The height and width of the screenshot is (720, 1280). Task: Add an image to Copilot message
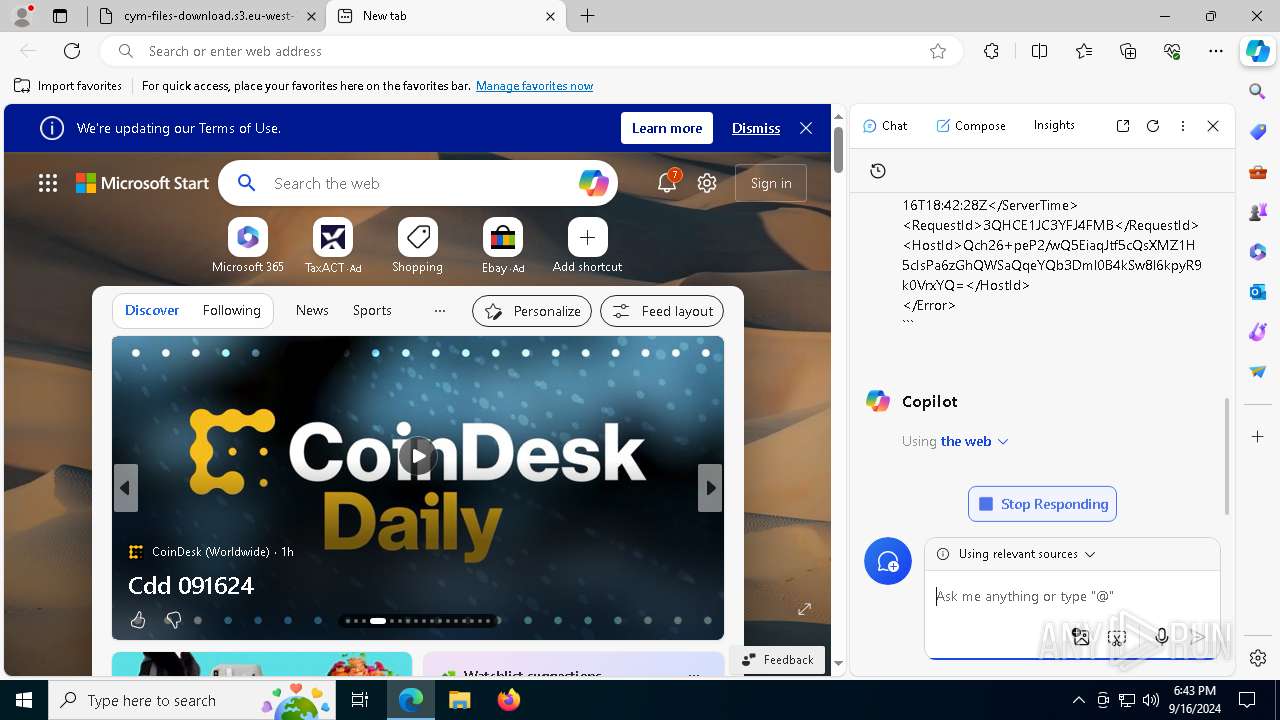tap(1081, 637)
